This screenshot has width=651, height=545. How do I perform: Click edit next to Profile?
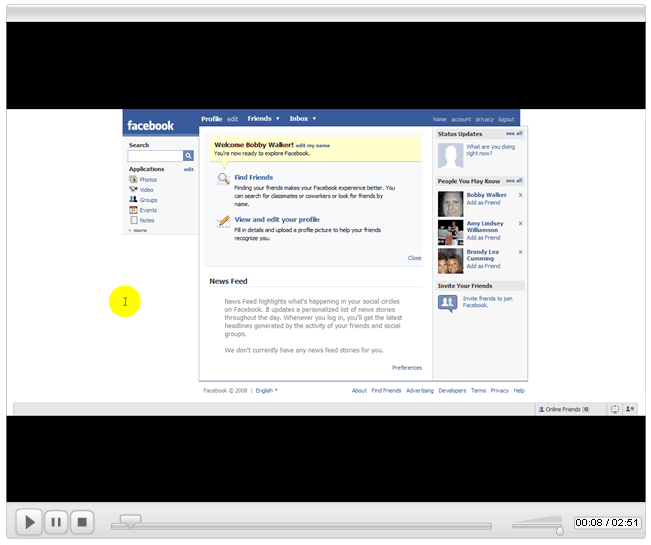232,119
